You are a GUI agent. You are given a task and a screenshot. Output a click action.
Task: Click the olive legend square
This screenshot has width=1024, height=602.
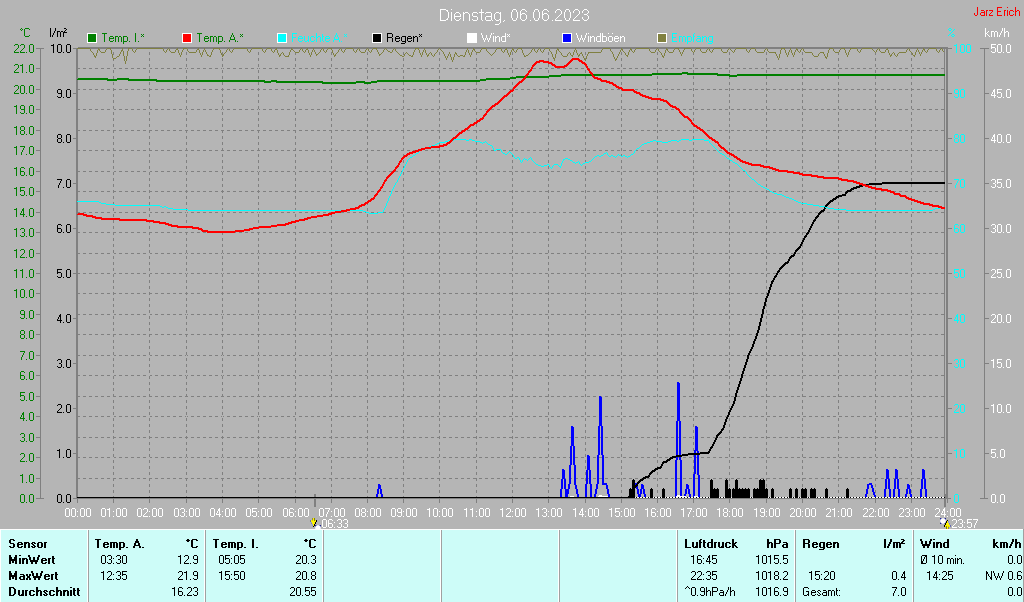click(x=662, y=38)
